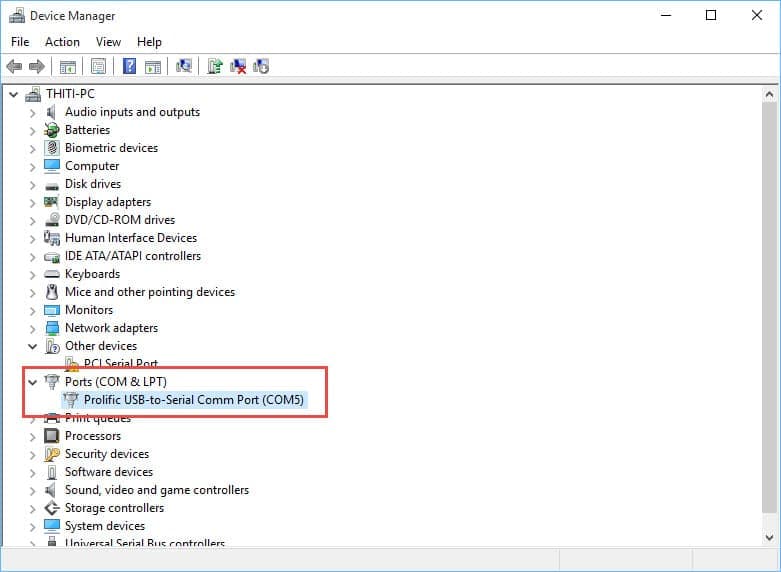The image size is (781, 572).
Task: Click the Uninstall device red X icon
Action: (x=238, y=67)
